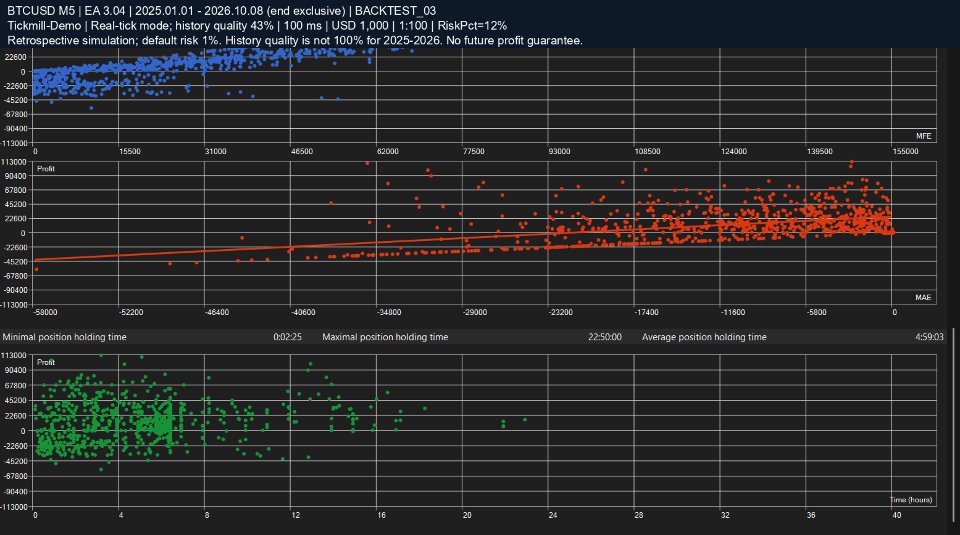
Task: Click the -11600 MAE axis tick
Action: pos(733,312)
